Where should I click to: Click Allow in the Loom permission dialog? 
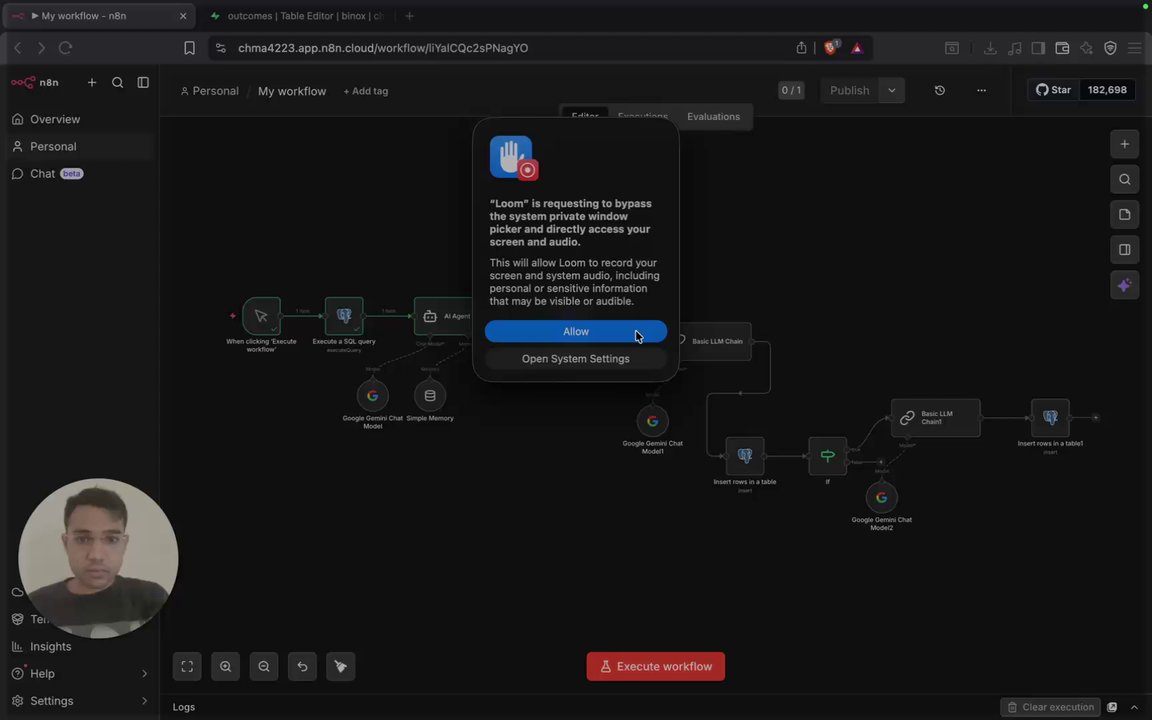pyautogui.click(x=575, y=331)
